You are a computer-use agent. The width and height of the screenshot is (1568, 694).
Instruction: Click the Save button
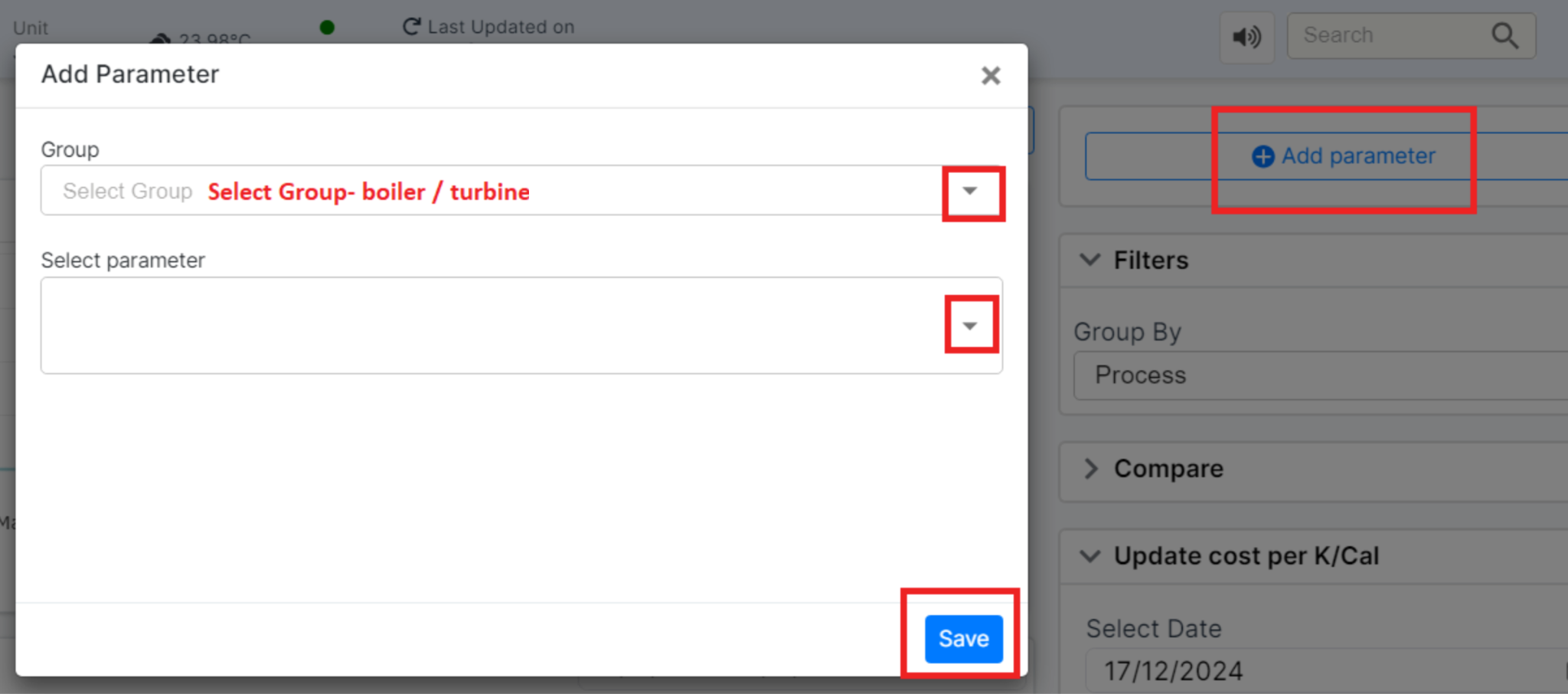tap(963, 639)
